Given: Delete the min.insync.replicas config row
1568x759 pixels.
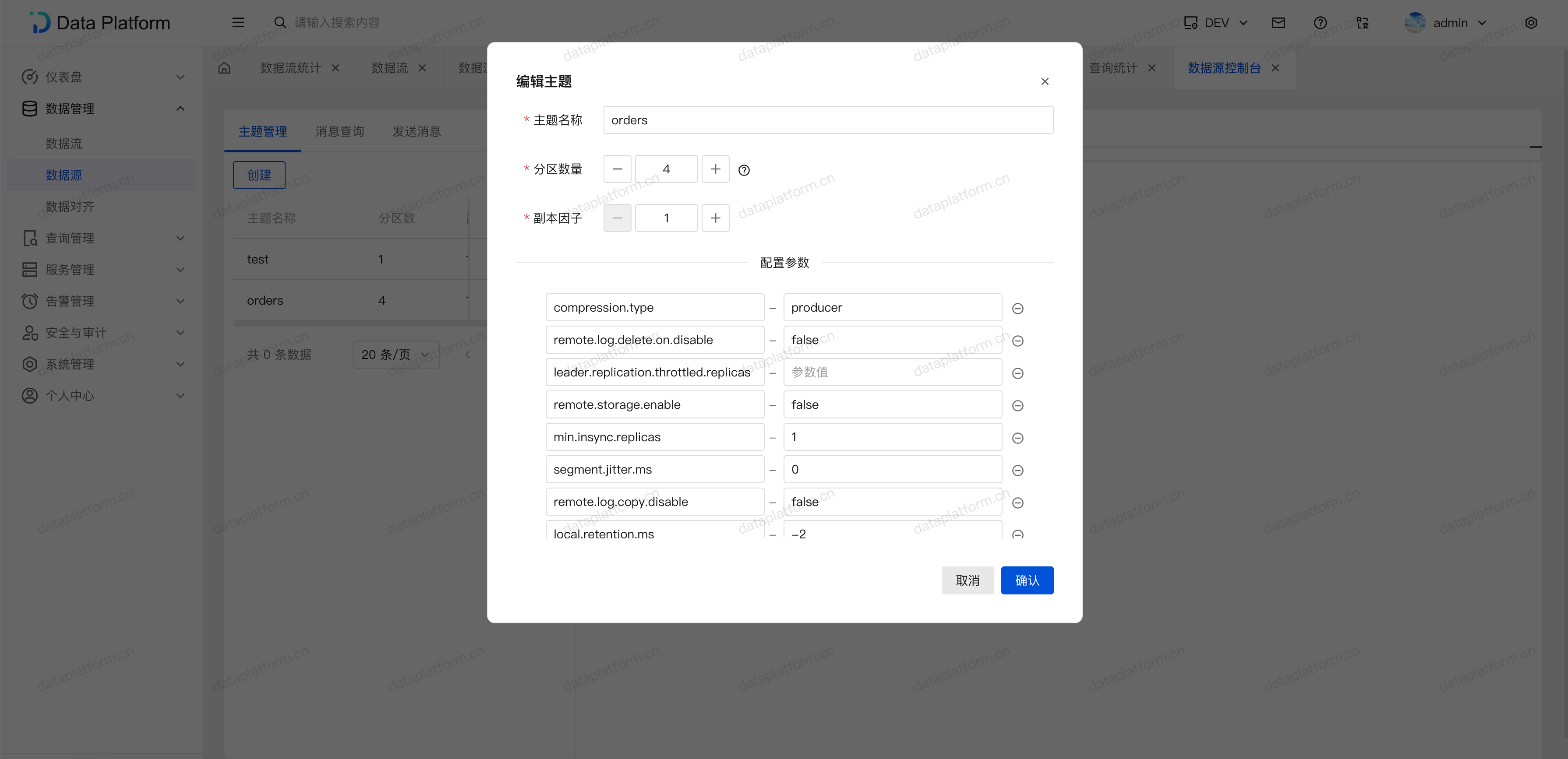Looking at the screenshot, I should tap(1017, 438).
